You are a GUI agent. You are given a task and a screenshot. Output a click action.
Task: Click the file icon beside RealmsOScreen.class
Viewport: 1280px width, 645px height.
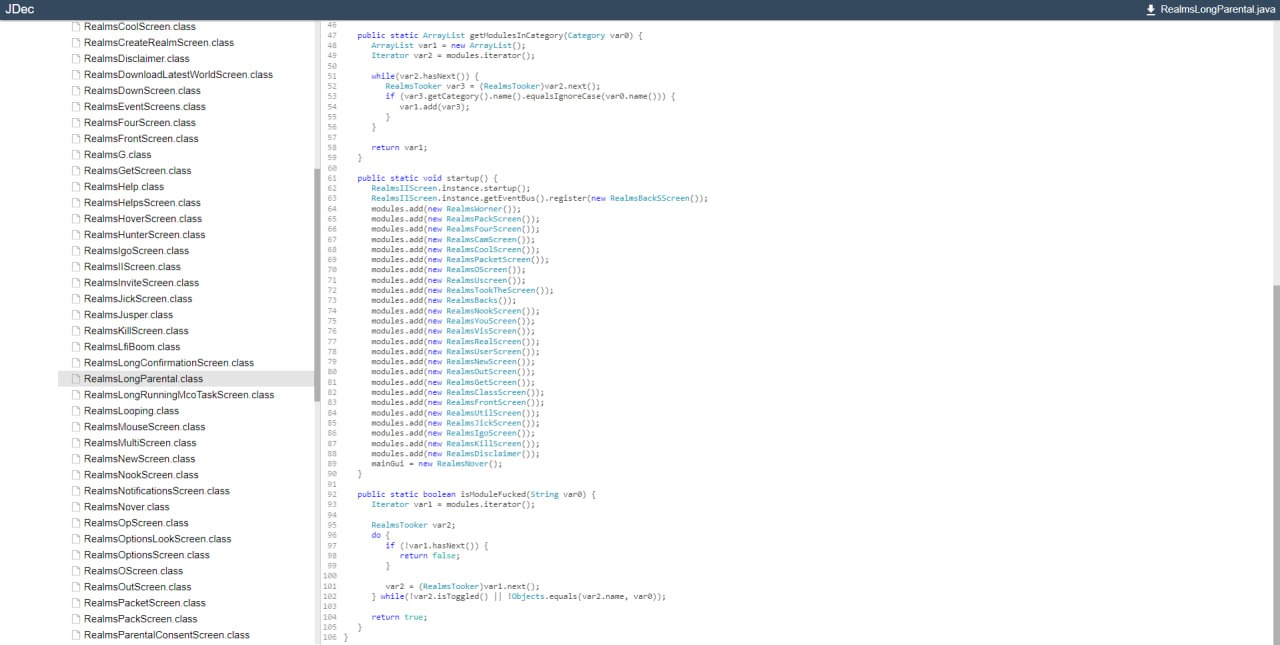pos(76,571)
